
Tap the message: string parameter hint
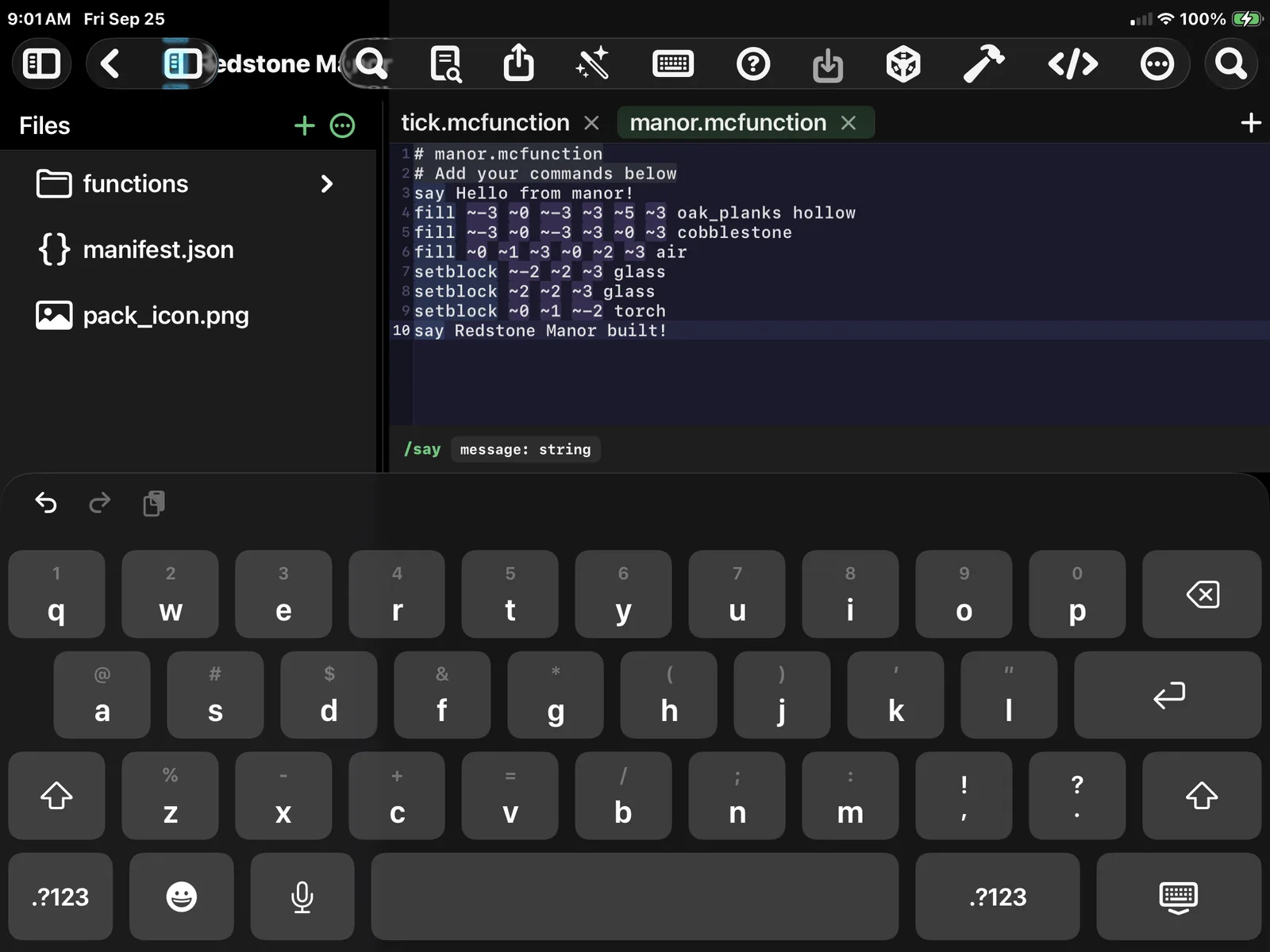pos(525,450)
